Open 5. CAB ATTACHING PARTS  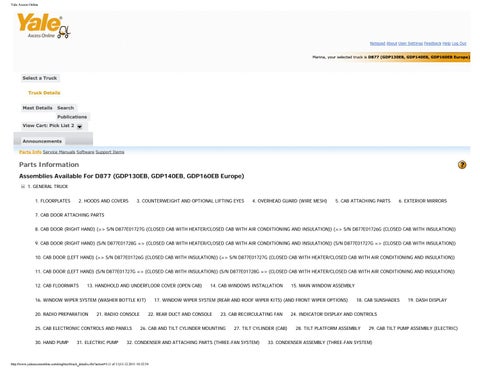[x=363, y=201]
